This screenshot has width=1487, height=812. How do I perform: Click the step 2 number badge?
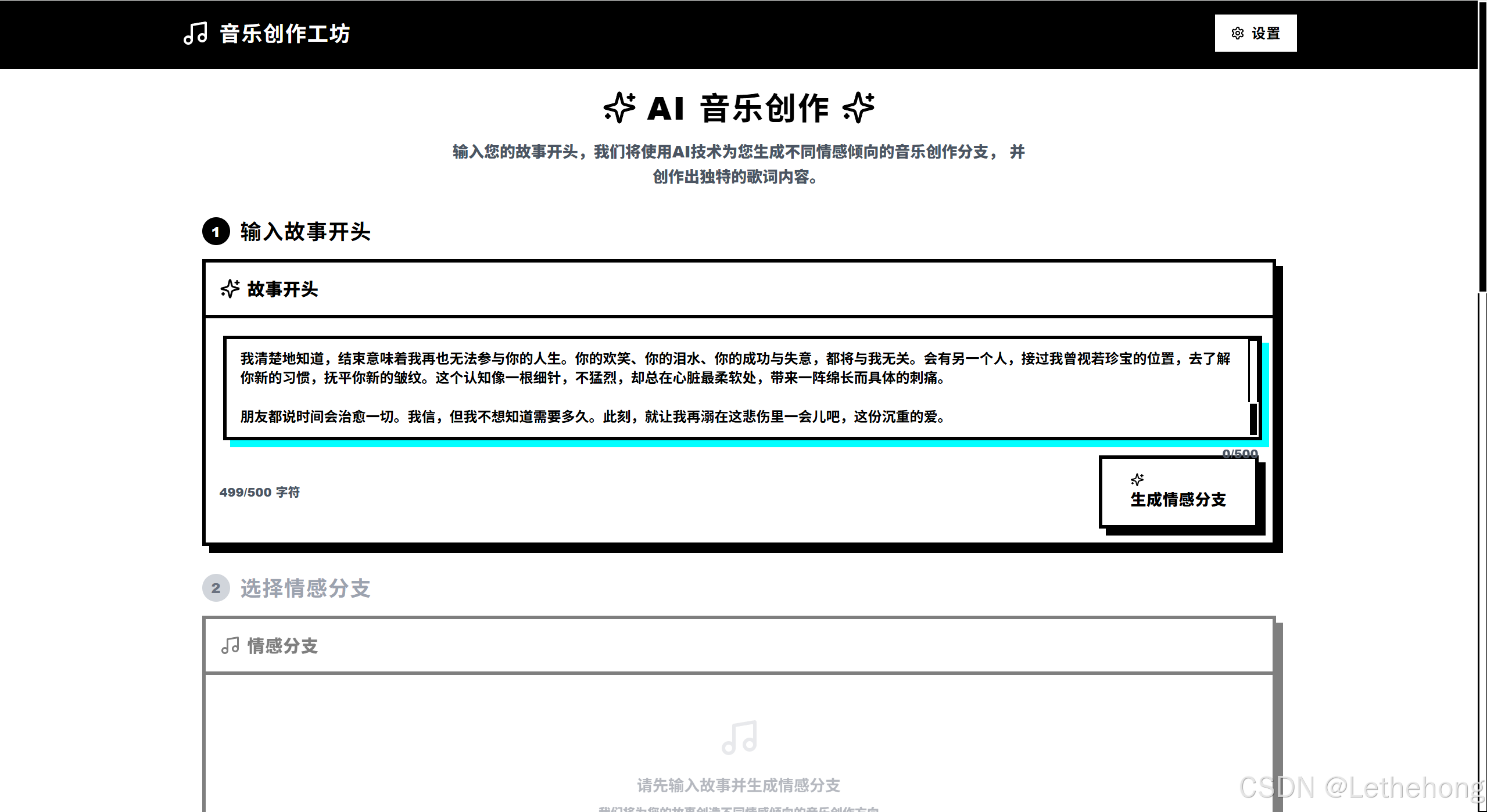coord(216,588)
